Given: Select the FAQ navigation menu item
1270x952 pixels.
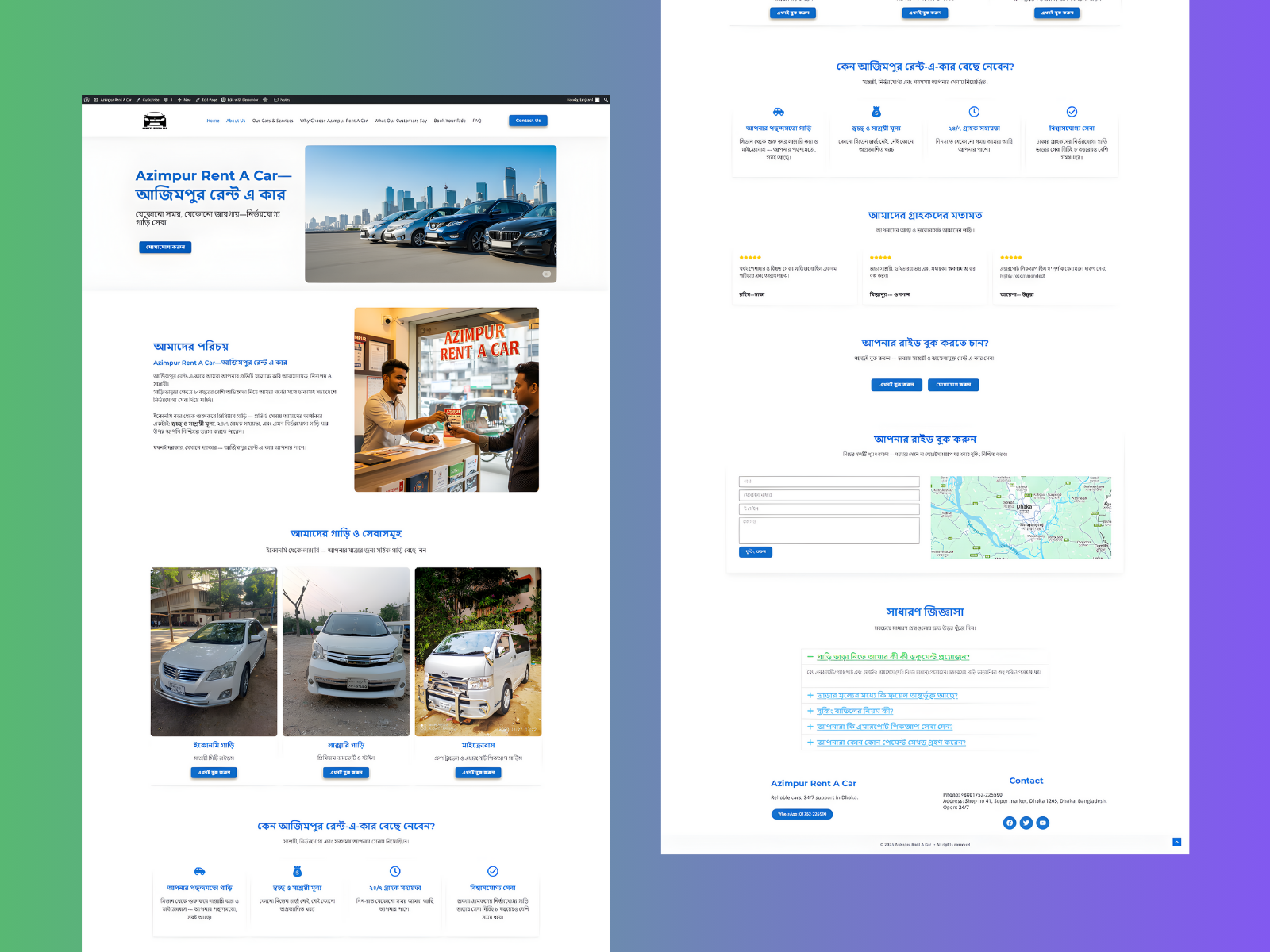Looking at the screenshot, I should [477, 121].
